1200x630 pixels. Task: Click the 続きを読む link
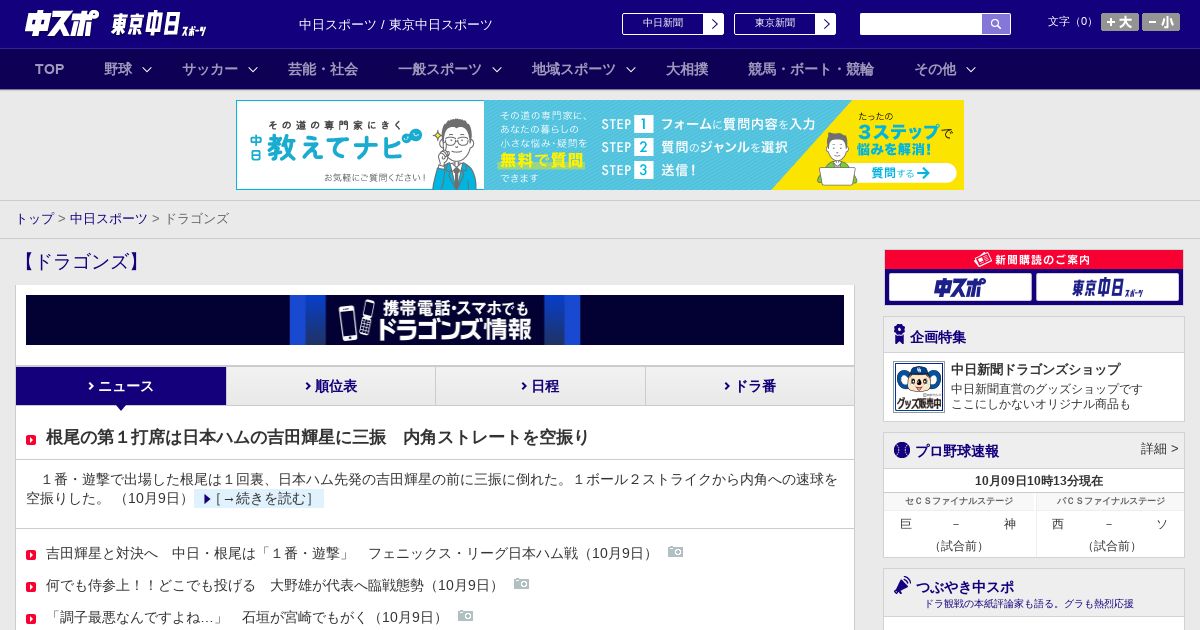point(259,498)
